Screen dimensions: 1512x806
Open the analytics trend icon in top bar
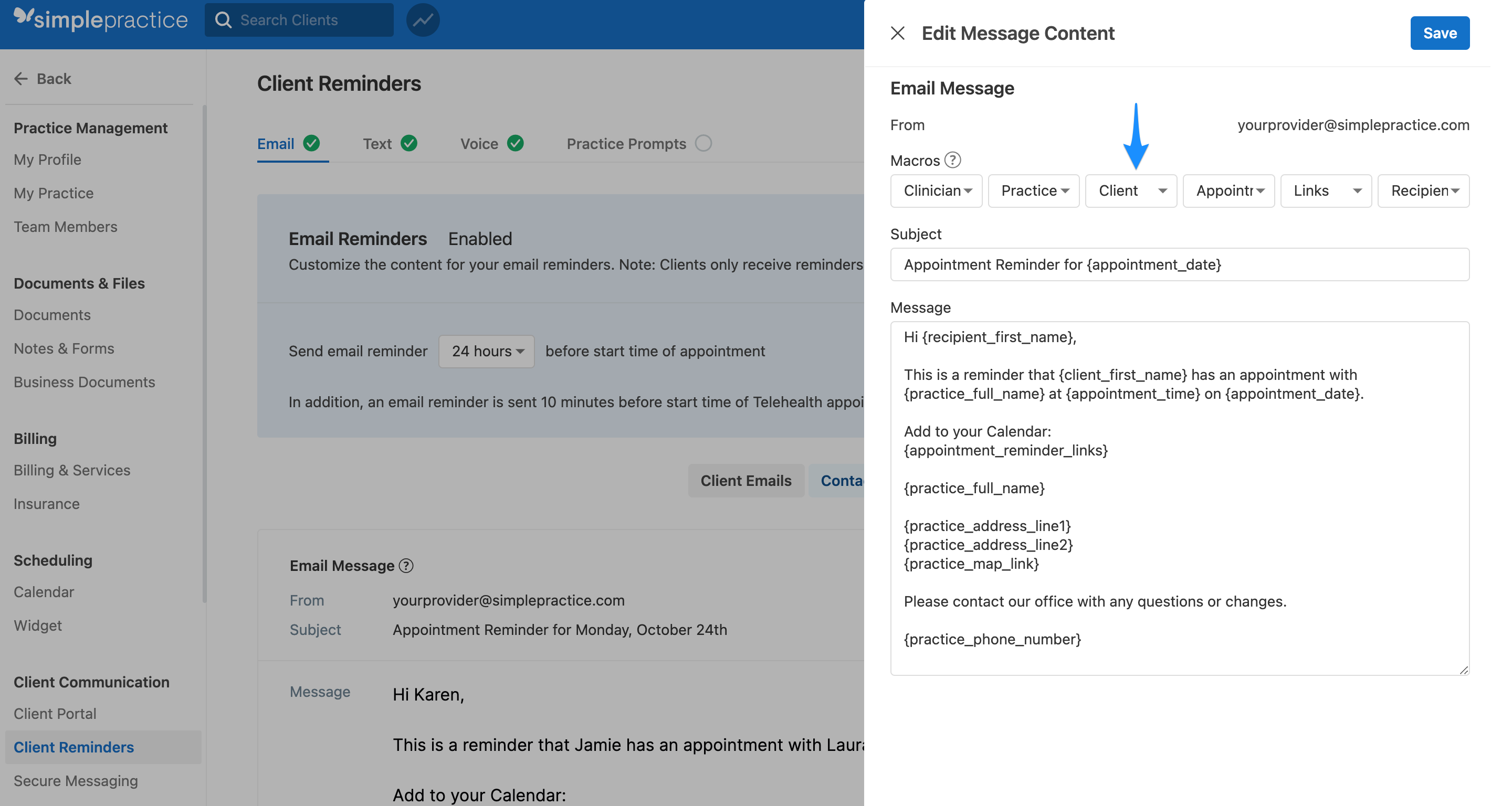point(422,19)
